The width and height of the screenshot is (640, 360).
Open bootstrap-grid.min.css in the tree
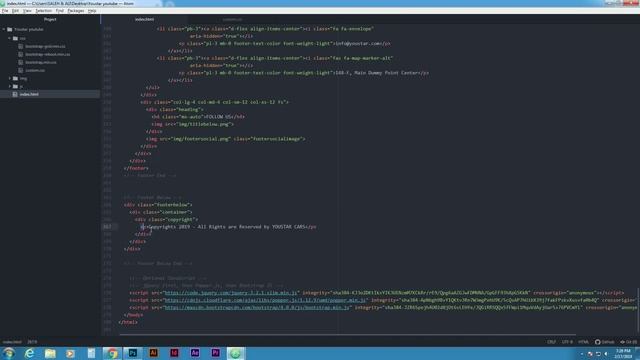[45, 47]
